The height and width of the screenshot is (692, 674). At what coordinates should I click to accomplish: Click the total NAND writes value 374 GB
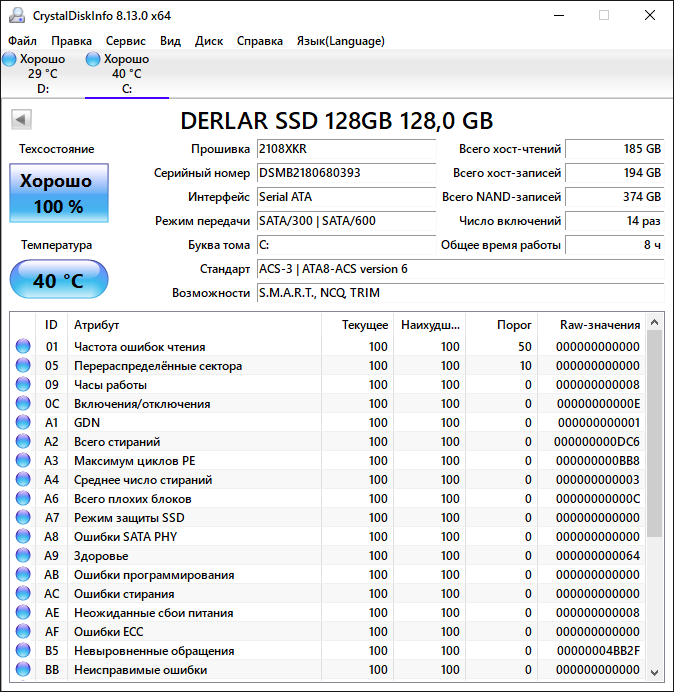pos(614,197)
